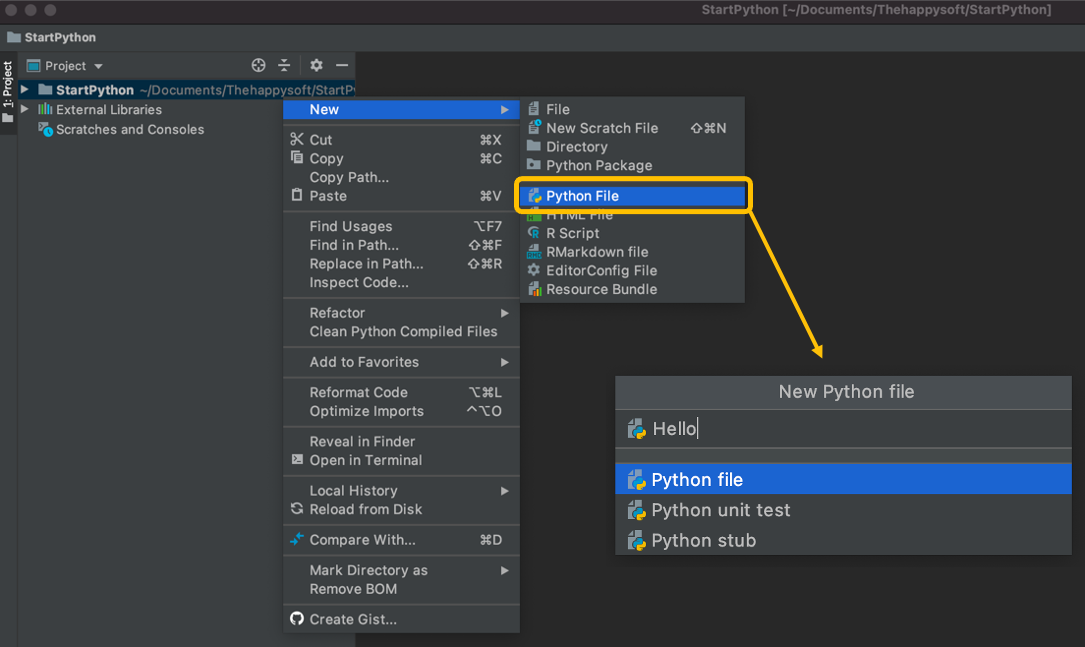Click Clean Python Compiled Files
This screenshot has width=1085, height=647.
coord(401,331)
